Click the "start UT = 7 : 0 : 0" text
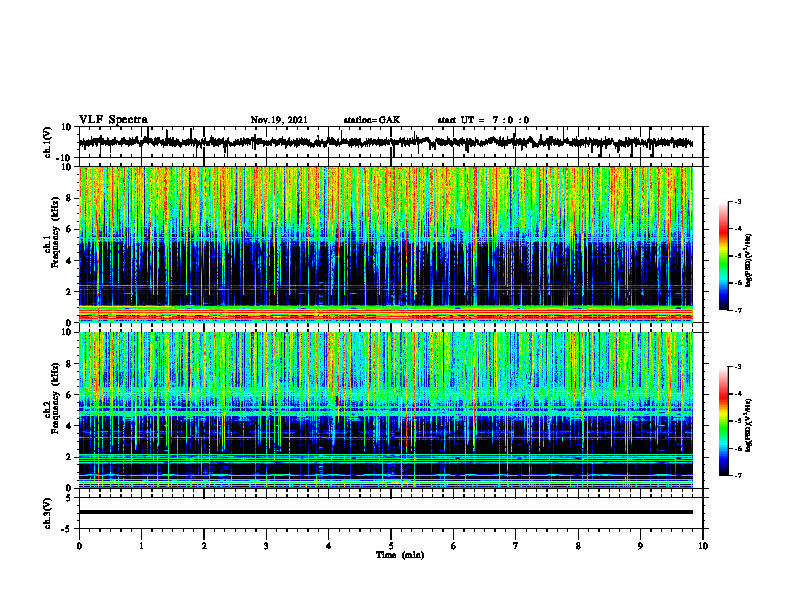Screen dimensions: 792x612 [483, 120]
